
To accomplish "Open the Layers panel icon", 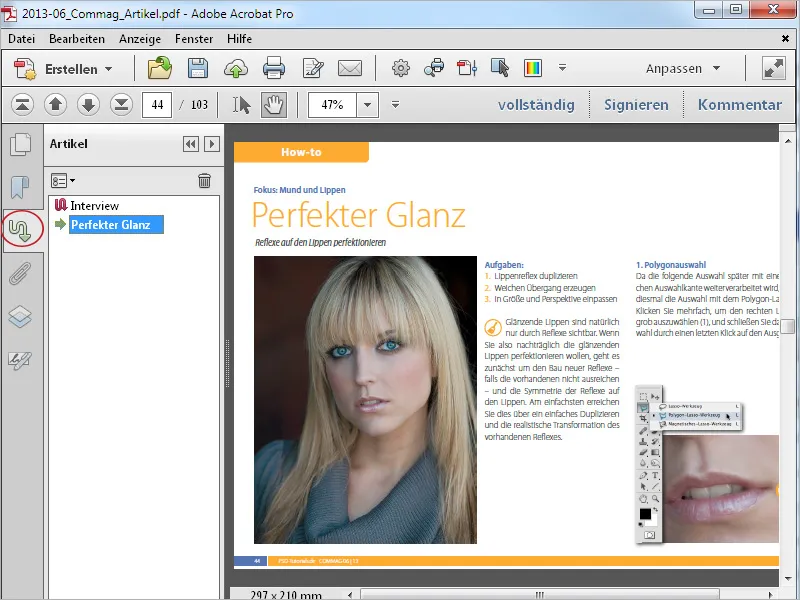I will point(20,316).
